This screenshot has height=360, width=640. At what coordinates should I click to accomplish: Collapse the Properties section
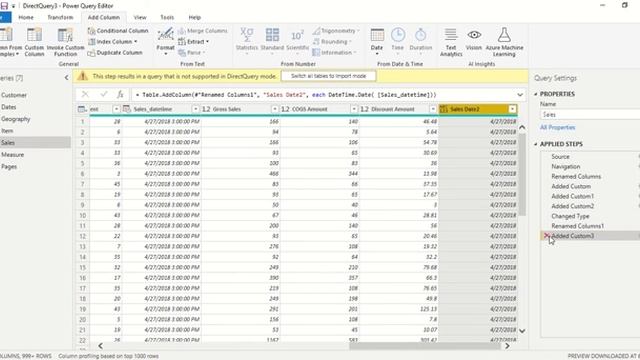[536, 94]
